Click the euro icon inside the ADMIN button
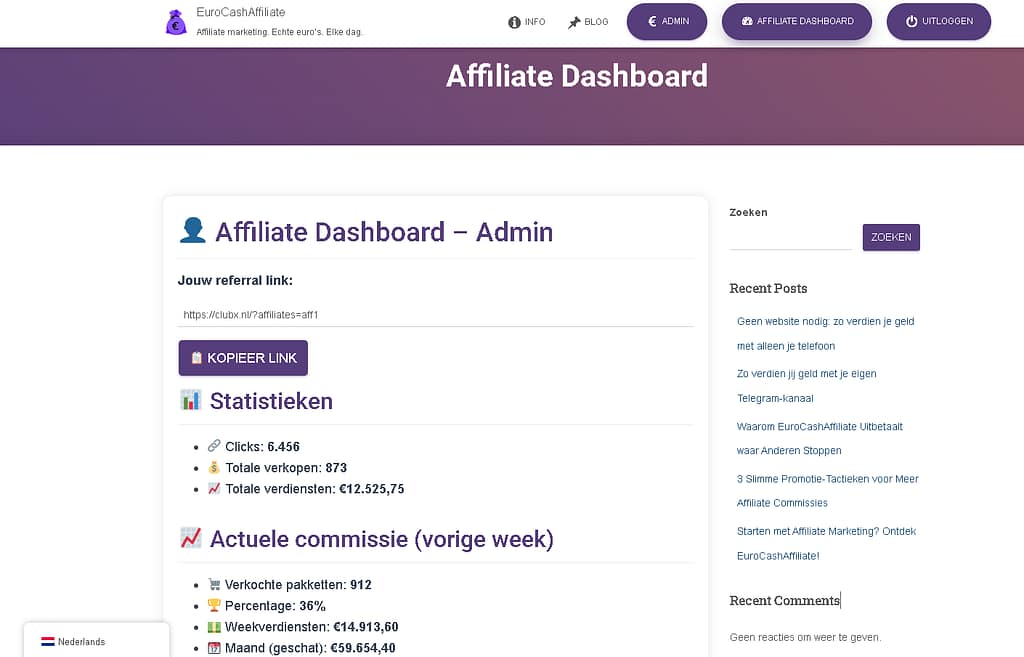 coord(653,21)
